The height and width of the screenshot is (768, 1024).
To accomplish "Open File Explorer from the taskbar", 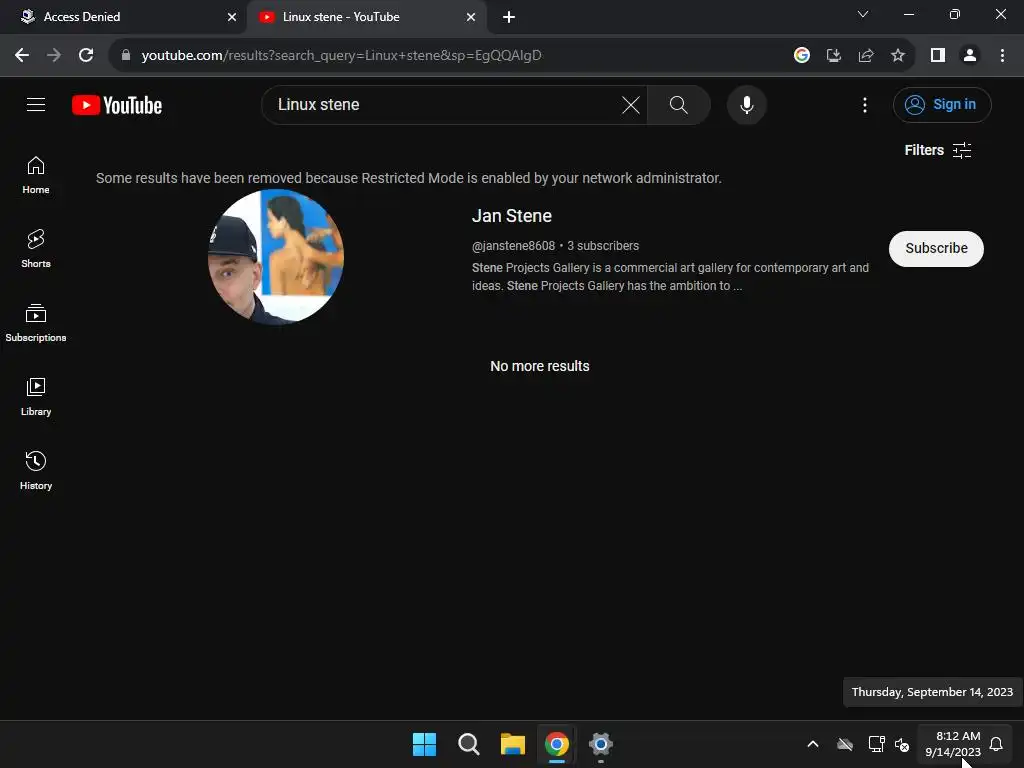I will (513, 744).
